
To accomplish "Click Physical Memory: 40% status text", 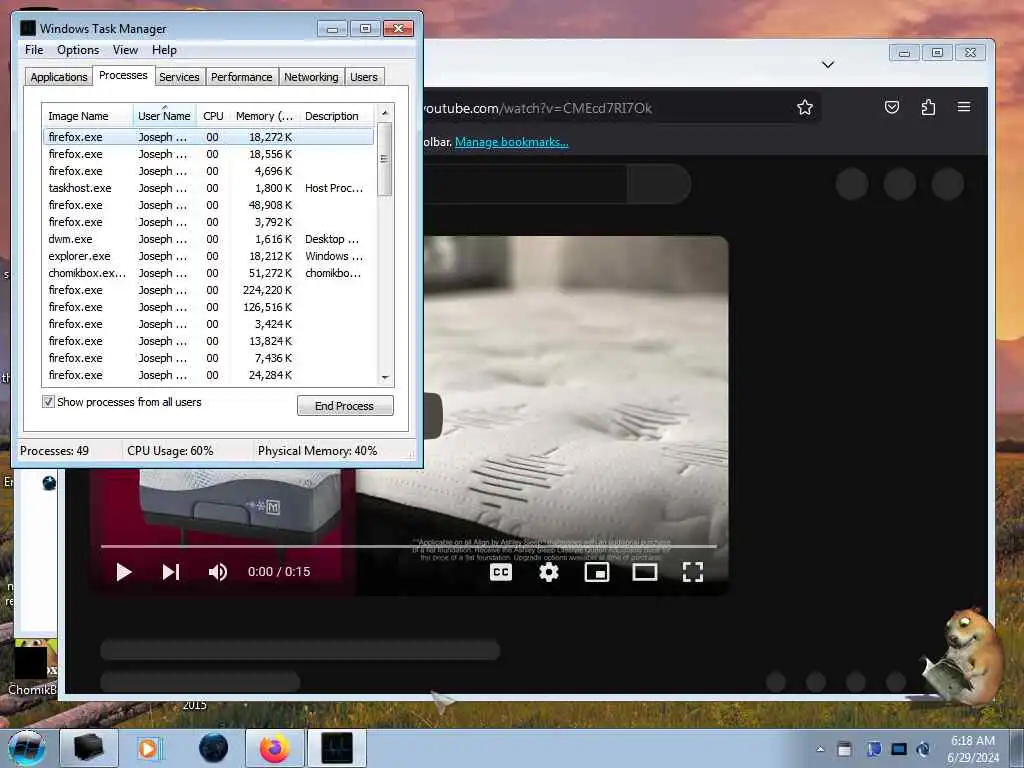I will click(317, 451).
